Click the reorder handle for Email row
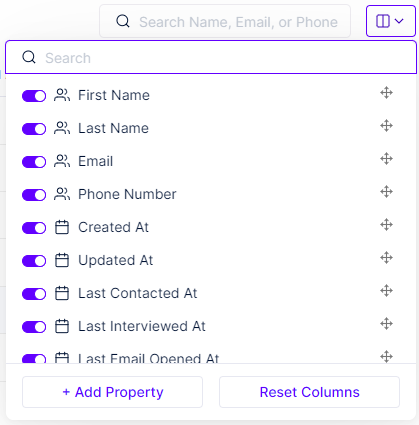 [386, 159]
